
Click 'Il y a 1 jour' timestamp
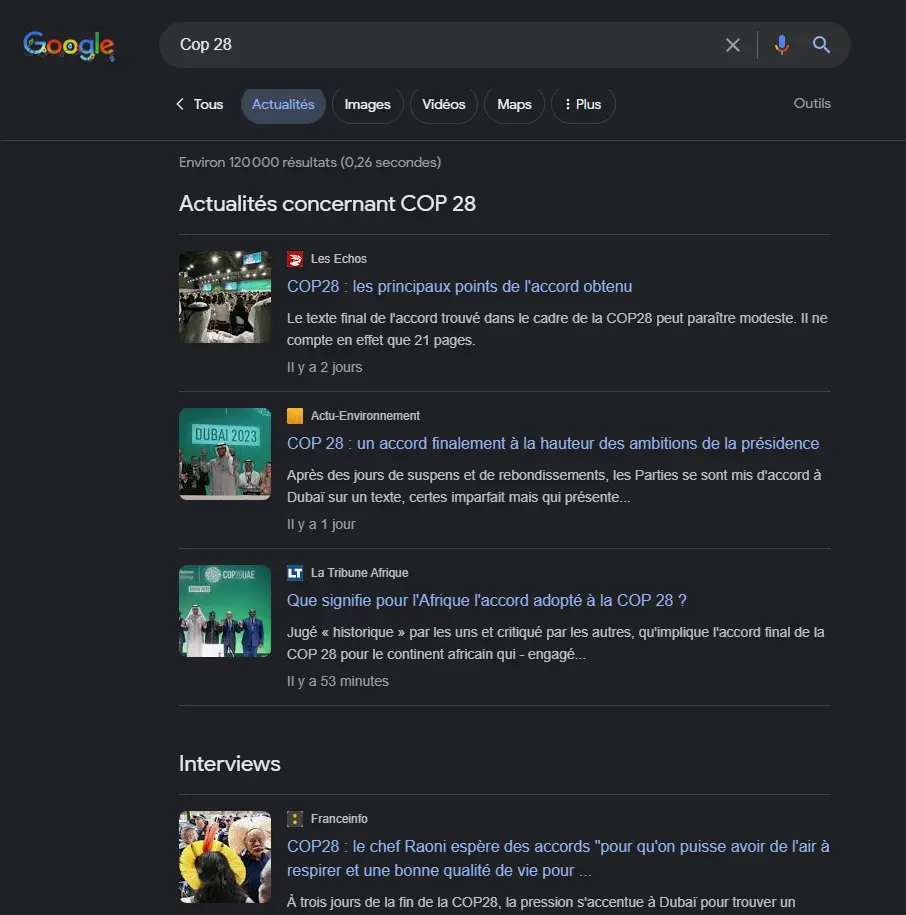pyautogui.click(x=321, y=524)
